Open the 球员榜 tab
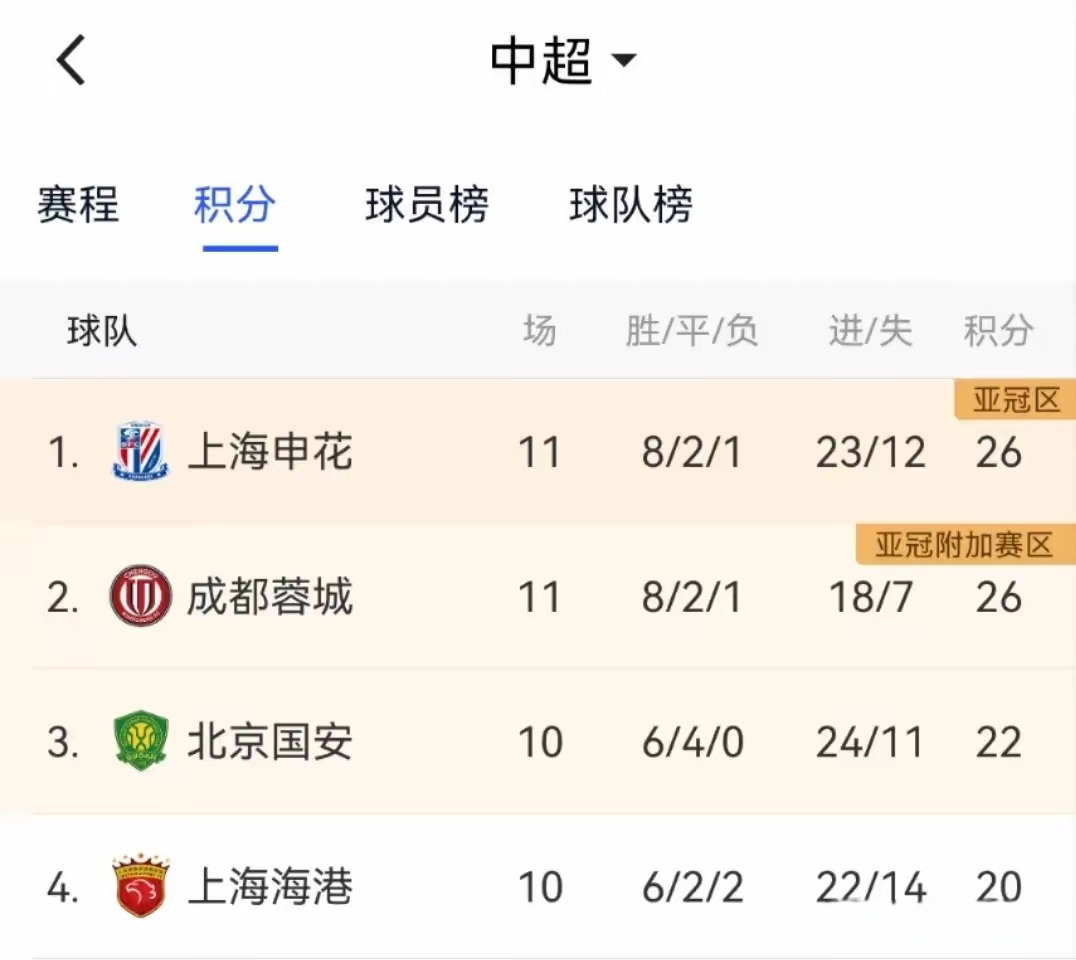The image size is (1076, 960). (427, 205)
